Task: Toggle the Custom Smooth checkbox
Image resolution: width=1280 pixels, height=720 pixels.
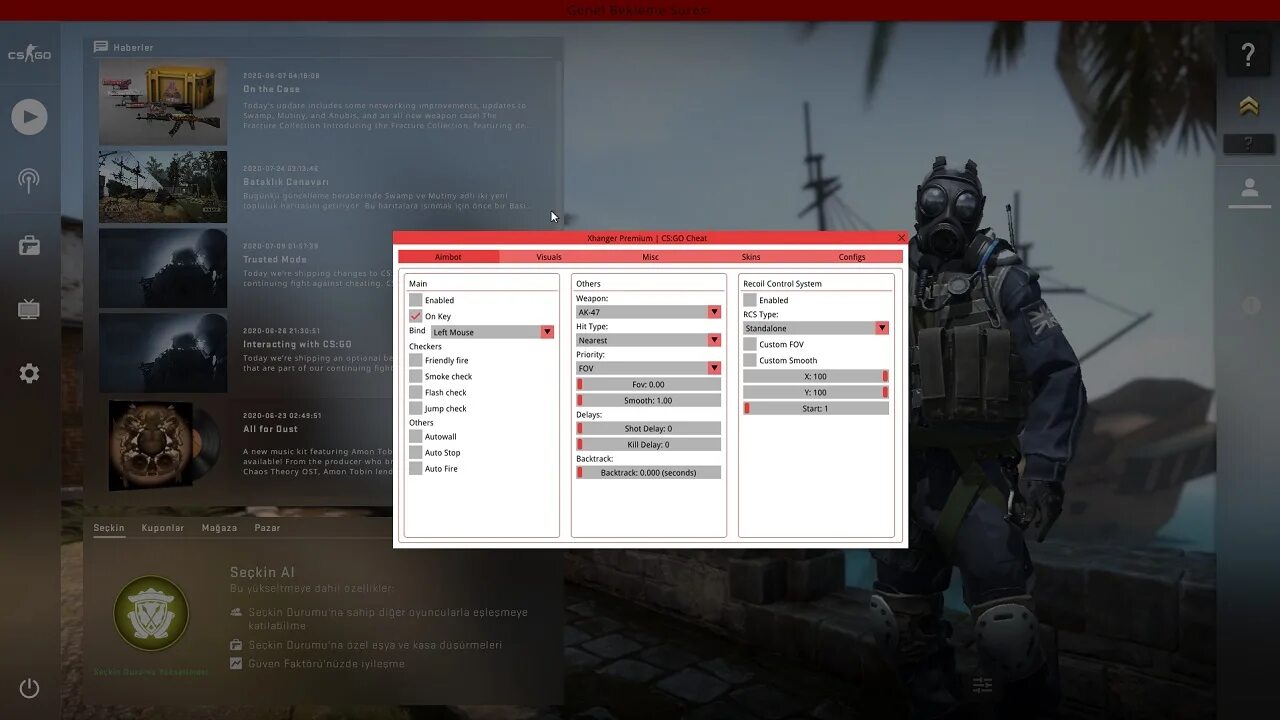Action: click(750, 360)
